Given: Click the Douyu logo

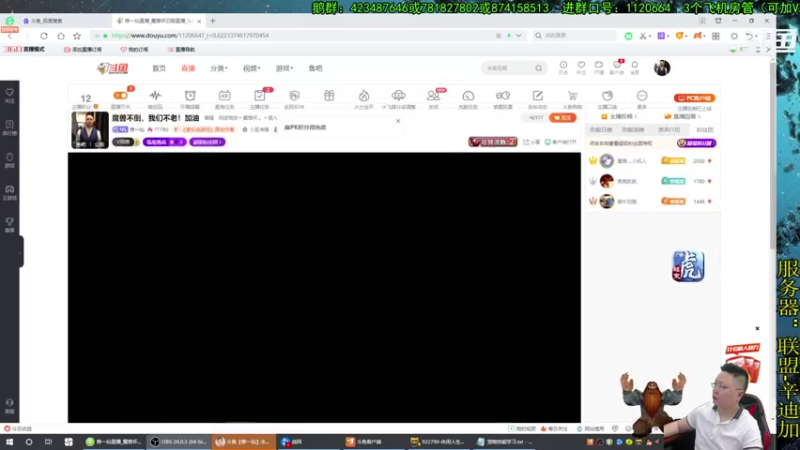Looking at the screenshot, I should click(x=113, y=68).
